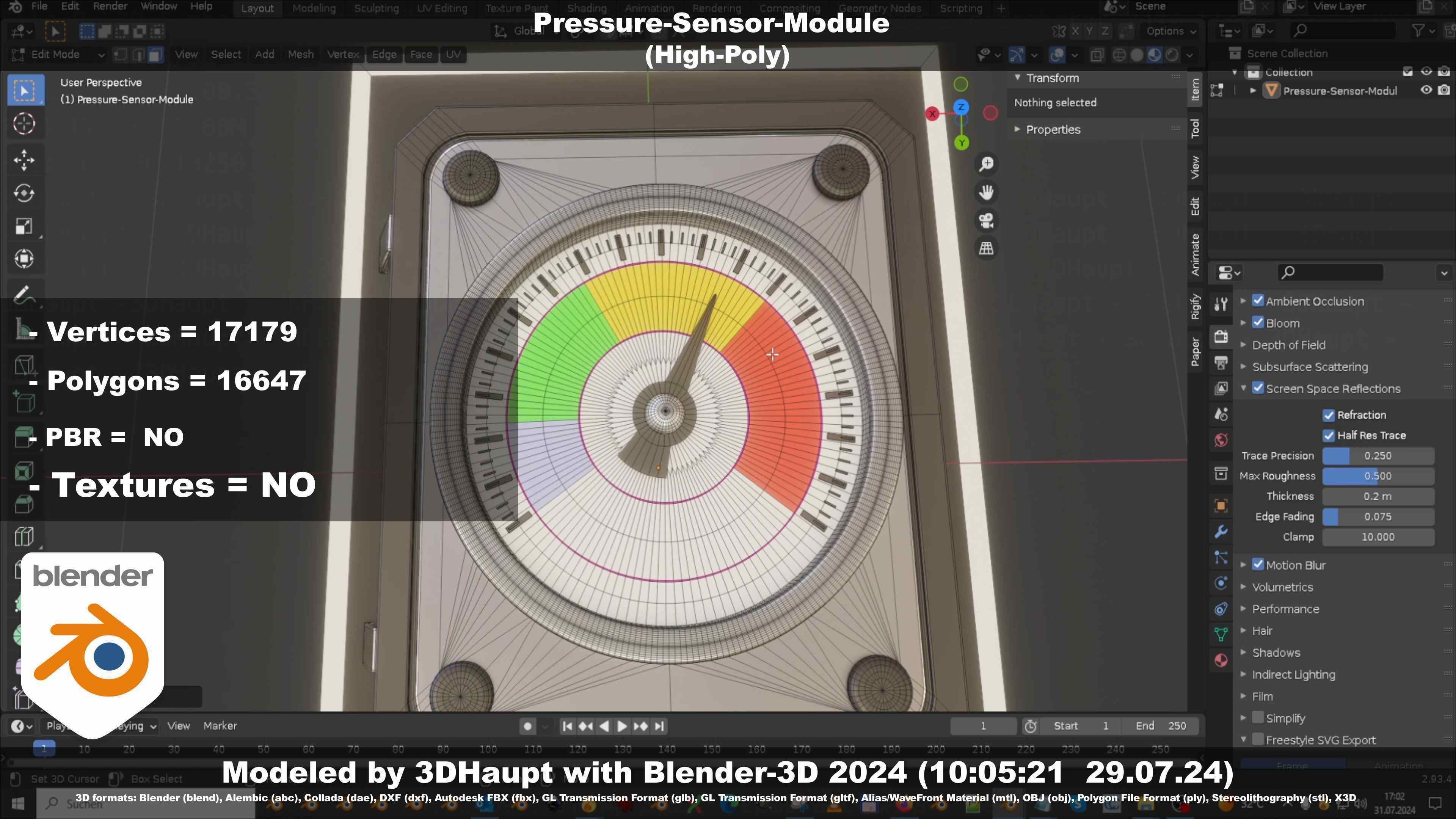Open the World properties globe icon
Image resolution: width=1456 pixels, height=819 pixels.
(x=1221, y=440)
